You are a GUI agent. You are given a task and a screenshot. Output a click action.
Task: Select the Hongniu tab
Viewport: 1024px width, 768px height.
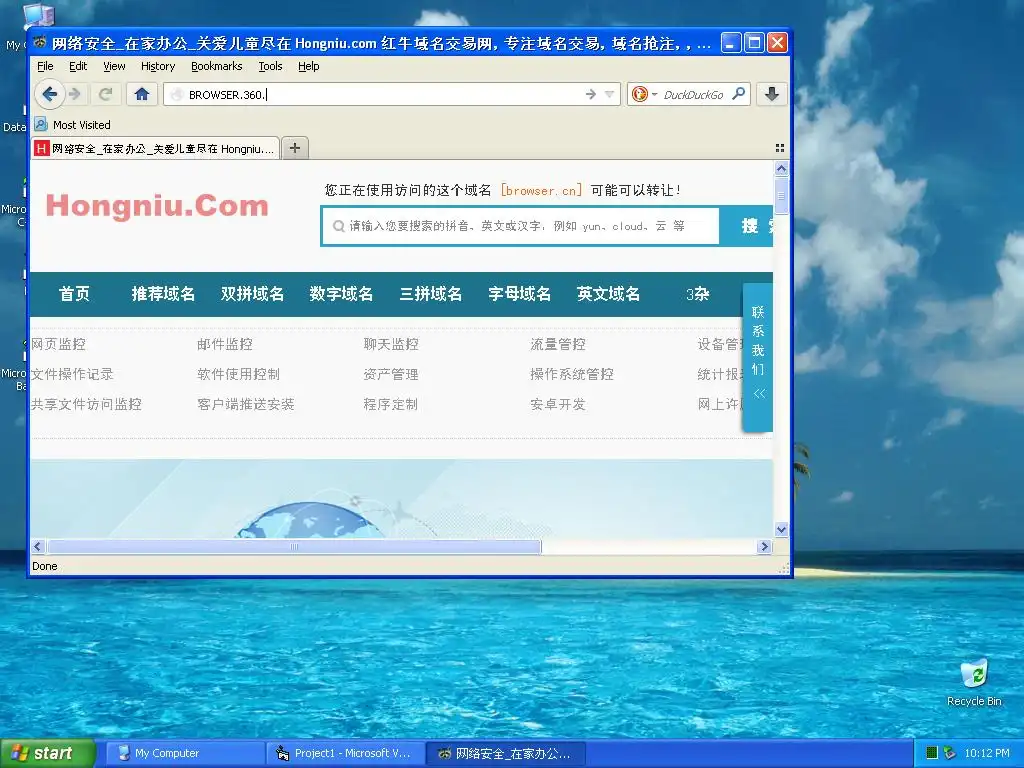point(155,149)
